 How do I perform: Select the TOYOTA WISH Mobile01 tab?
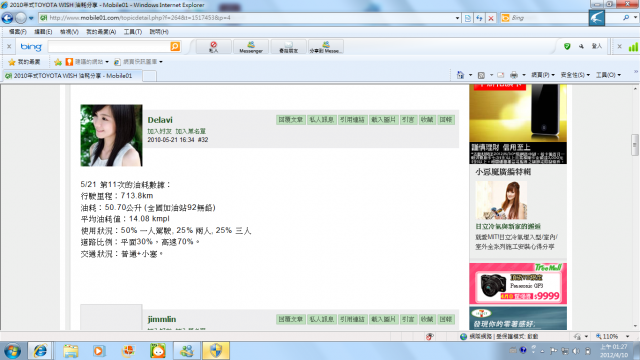click(72, 76)
